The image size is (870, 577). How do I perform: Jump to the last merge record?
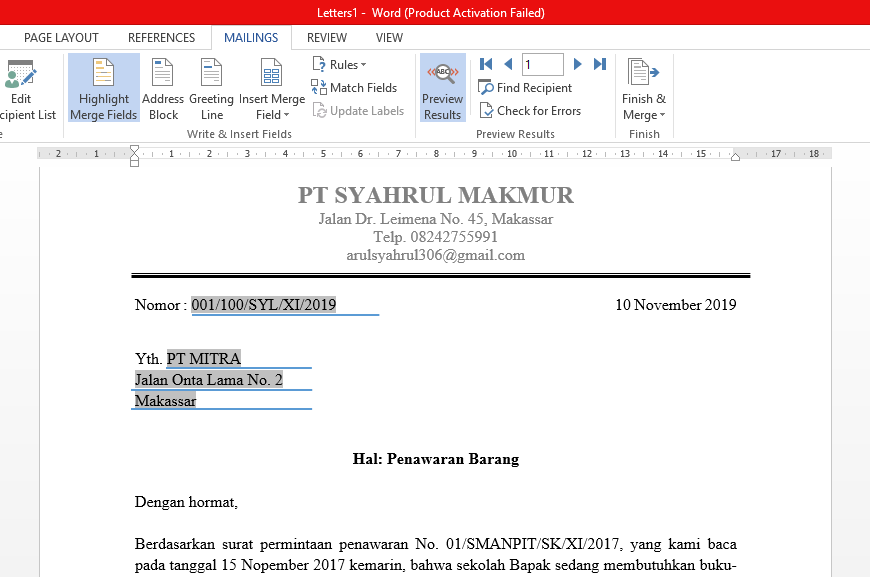598,63
